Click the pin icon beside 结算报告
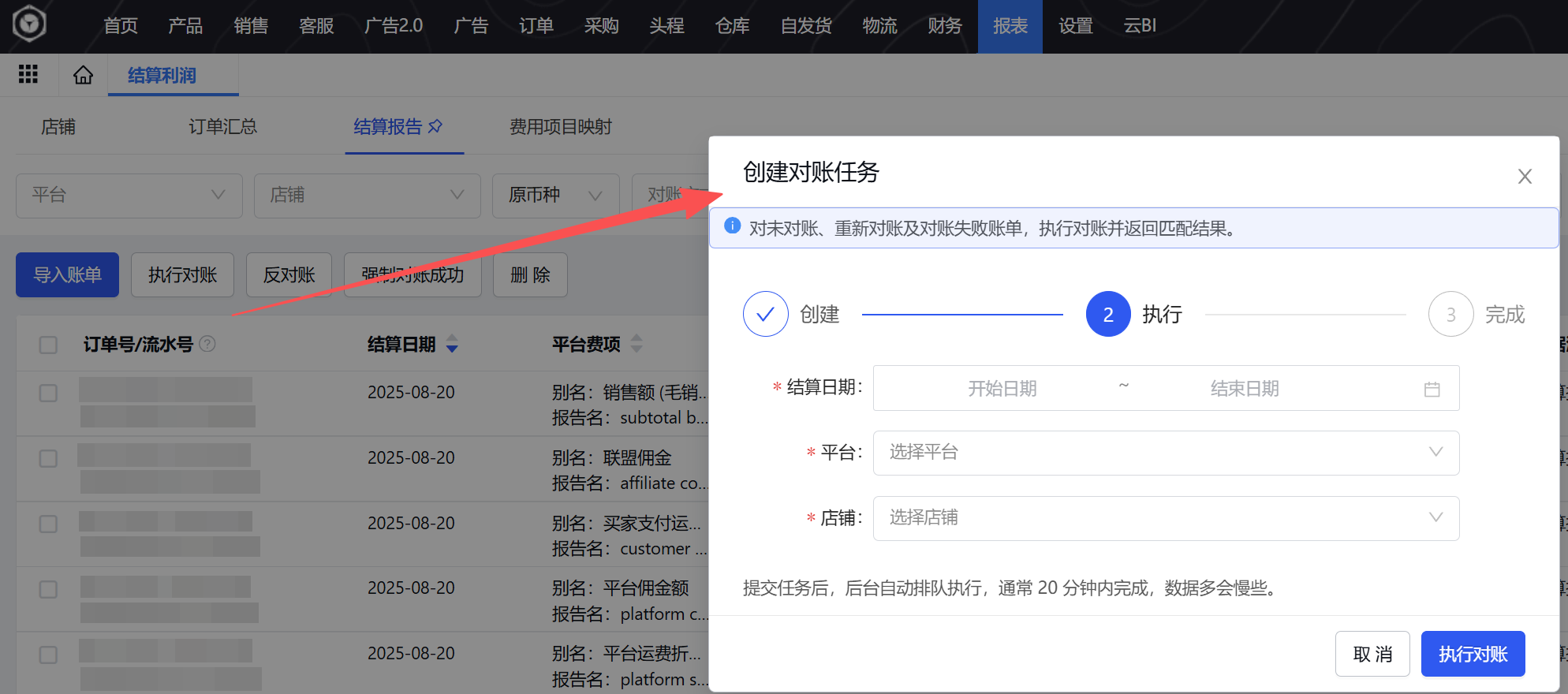The height and width of the screenshot is (694, 1568). [x=435, y=126]
